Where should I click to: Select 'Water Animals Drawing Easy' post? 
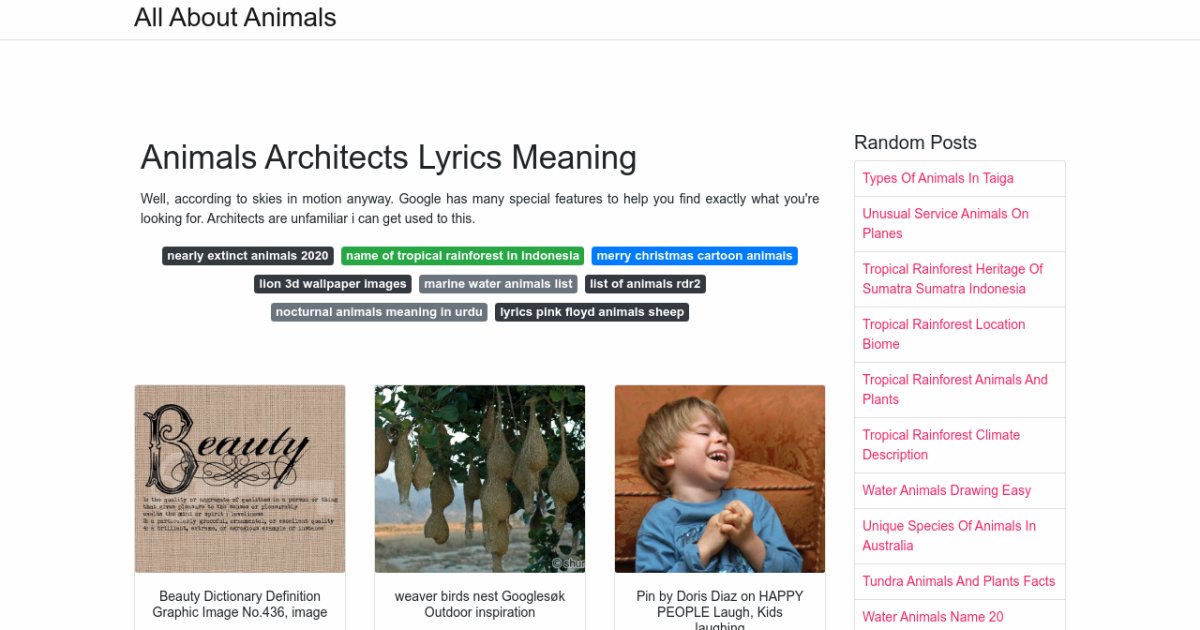(x=946, y=490)
